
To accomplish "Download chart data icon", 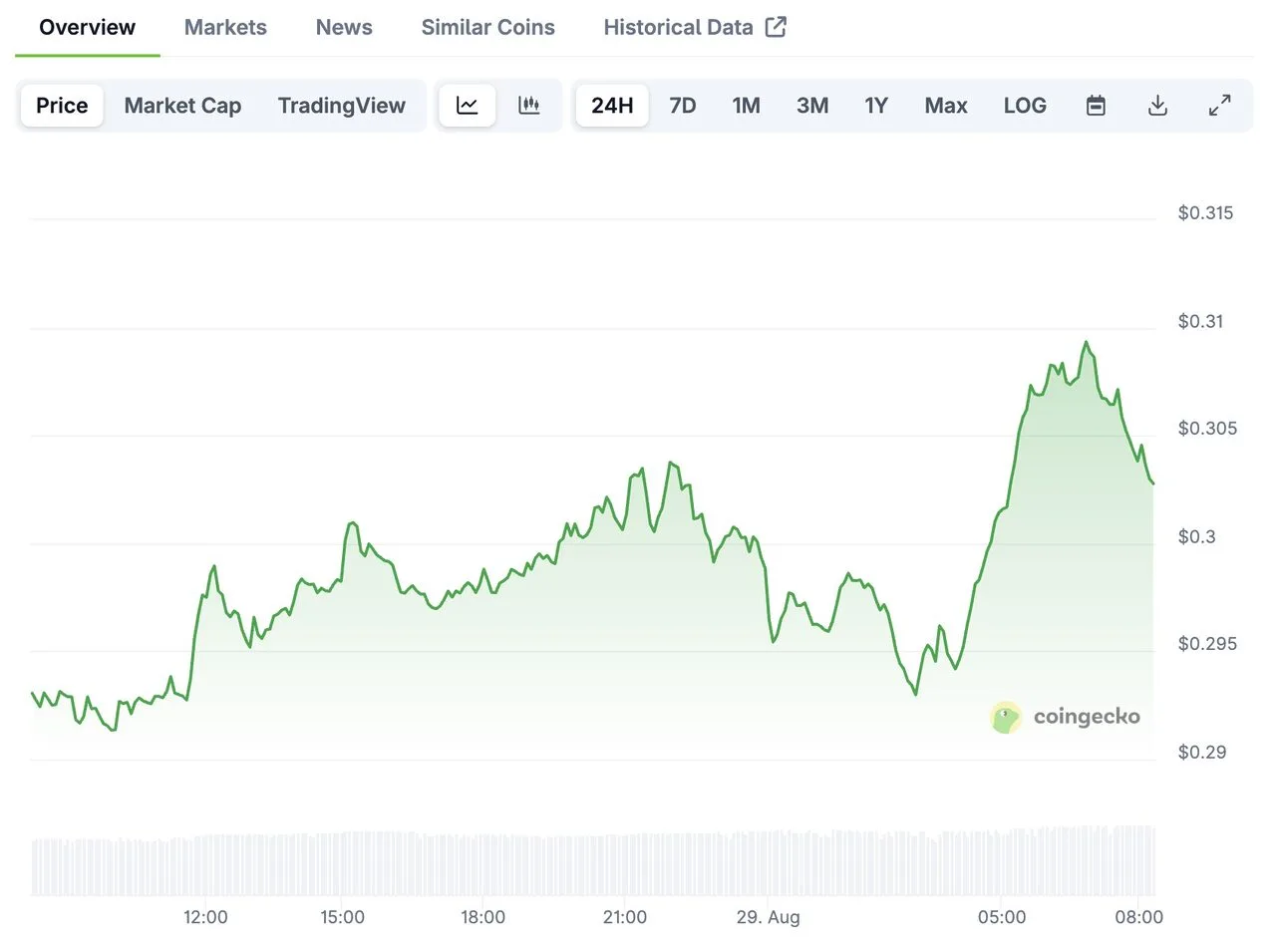I will (x=1157, y=106).
